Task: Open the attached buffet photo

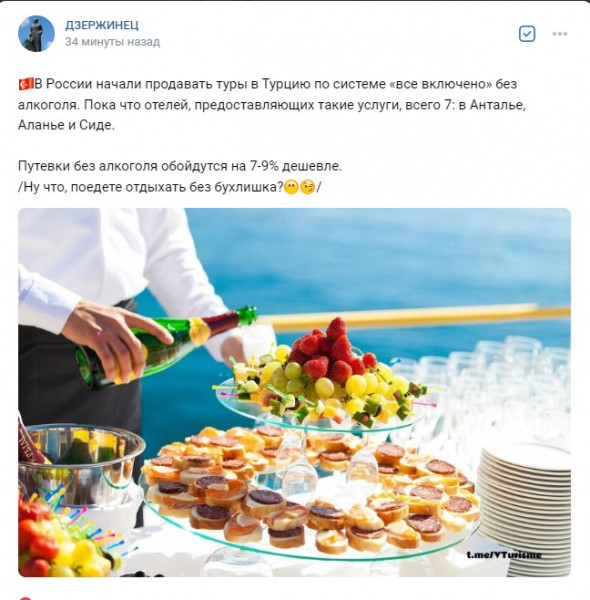Action: (295, 392)
